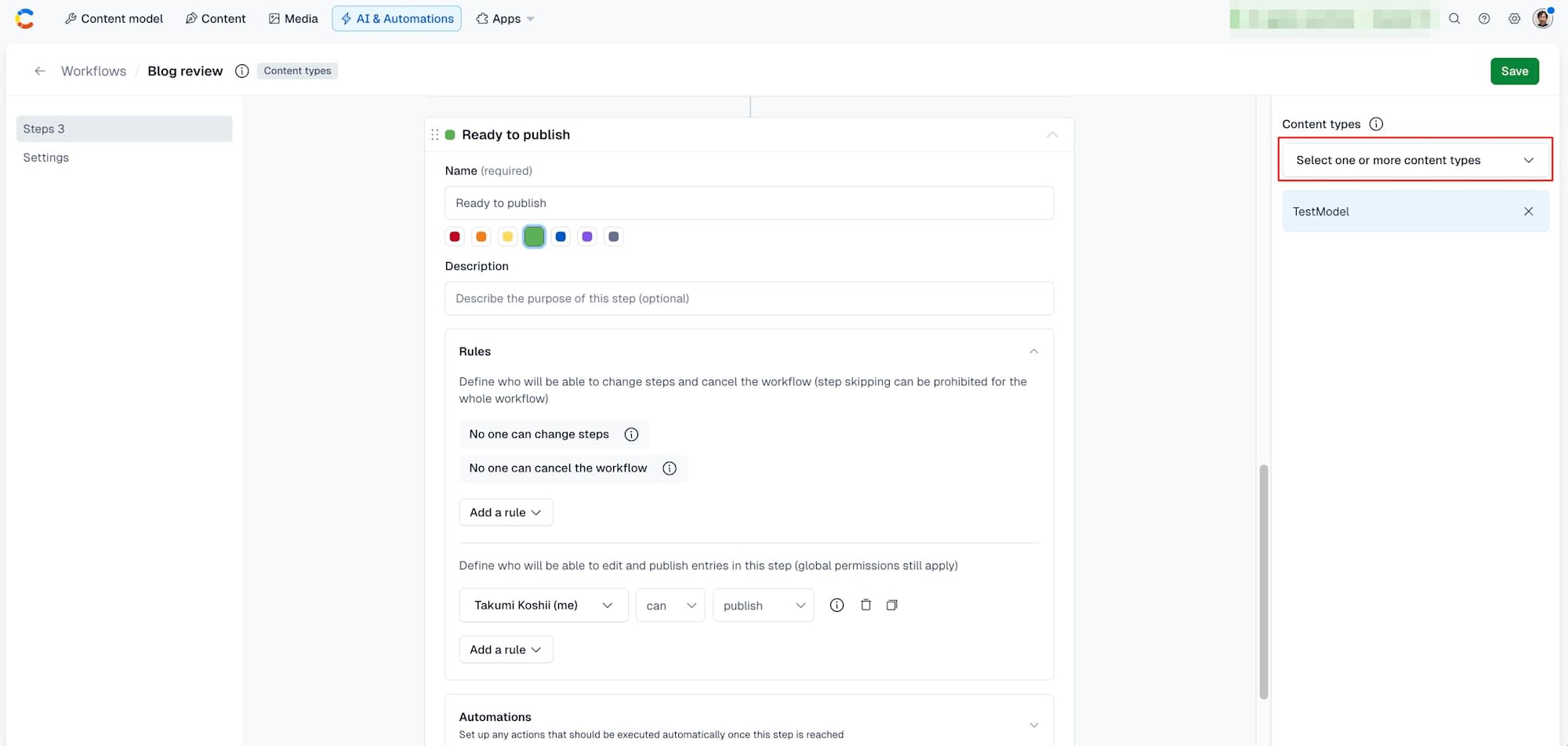Click info icon next to No one can change steps
1568x746 pixels.
[x=631, y=434]
